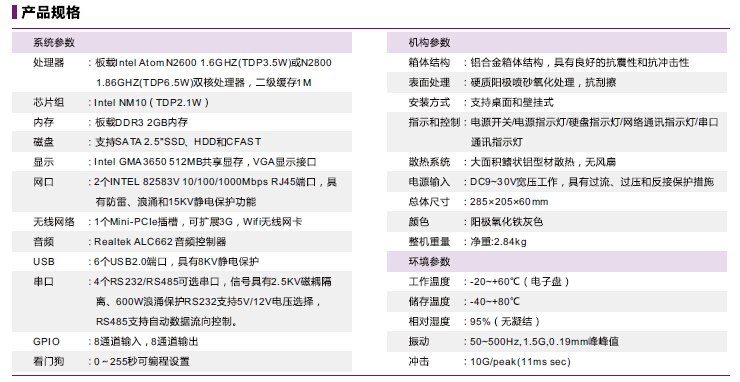The height and width of the screenshot is (382, 740).
Task: Click the 工作温度 row label
Action: [x=429, y=281]
